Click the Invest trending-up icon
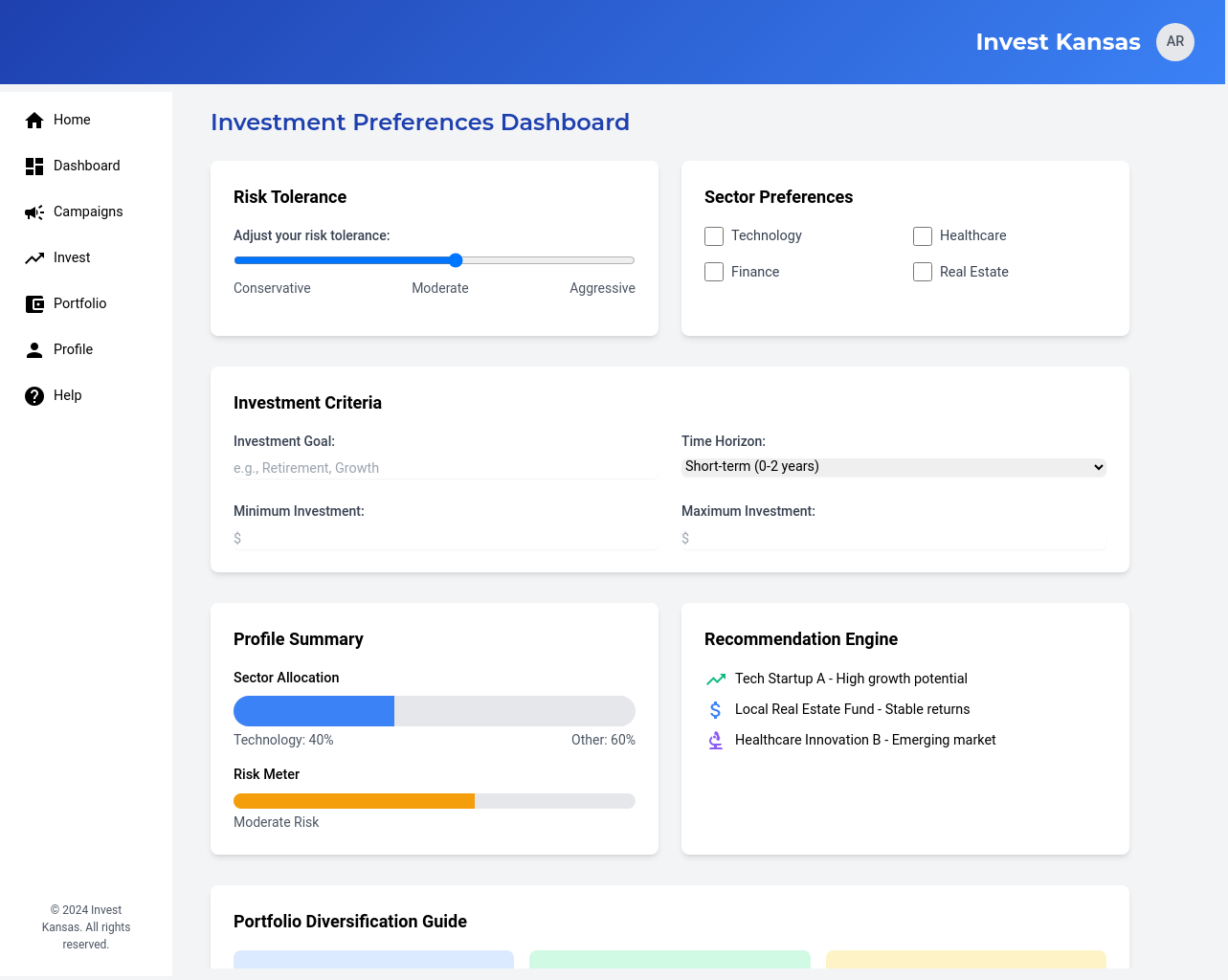Screen dimensions: 1228x980 (x=34, y=257)
